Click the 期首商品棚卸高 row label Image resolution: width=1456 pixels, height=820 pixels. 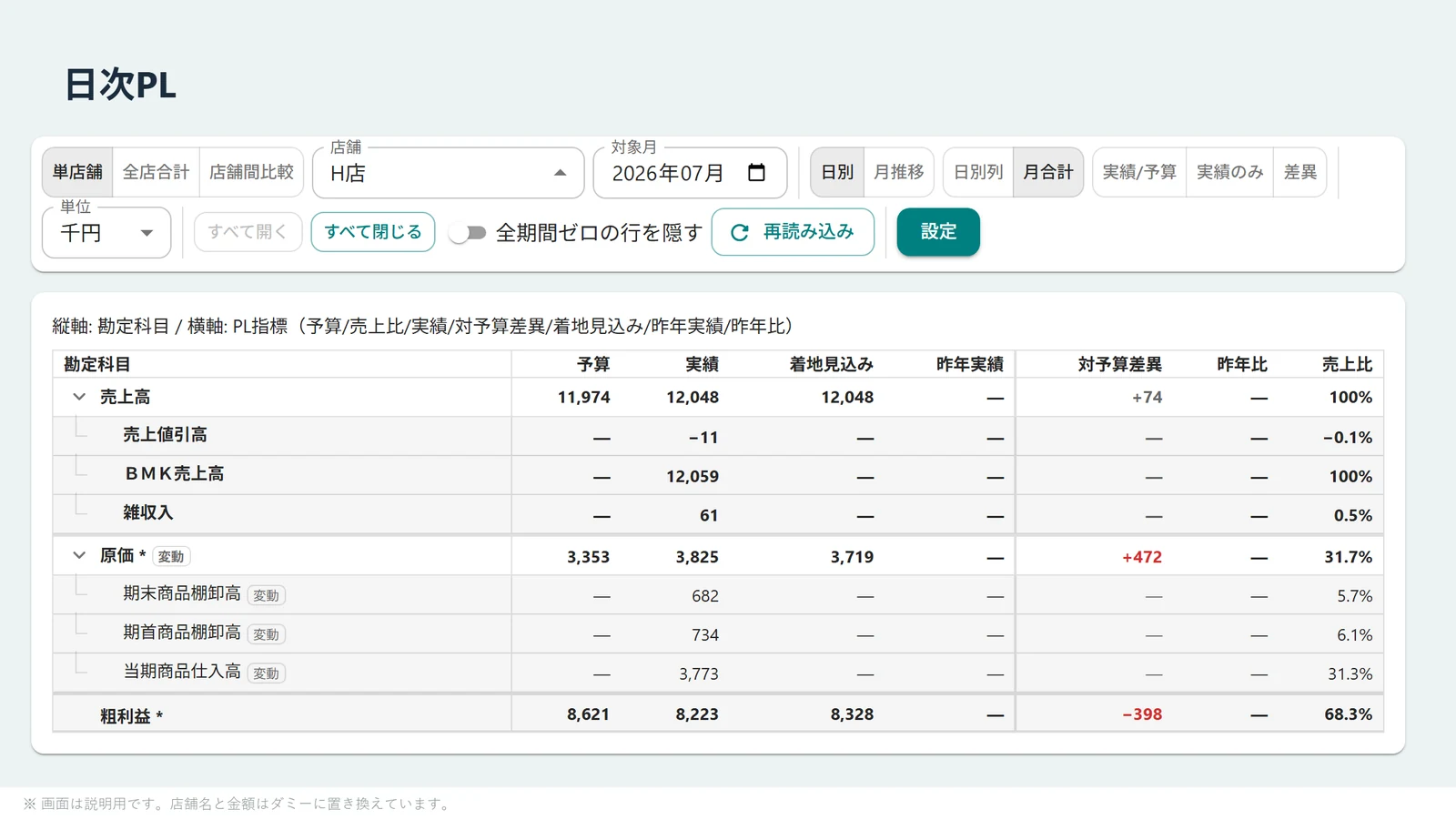(x=182, y=633)
